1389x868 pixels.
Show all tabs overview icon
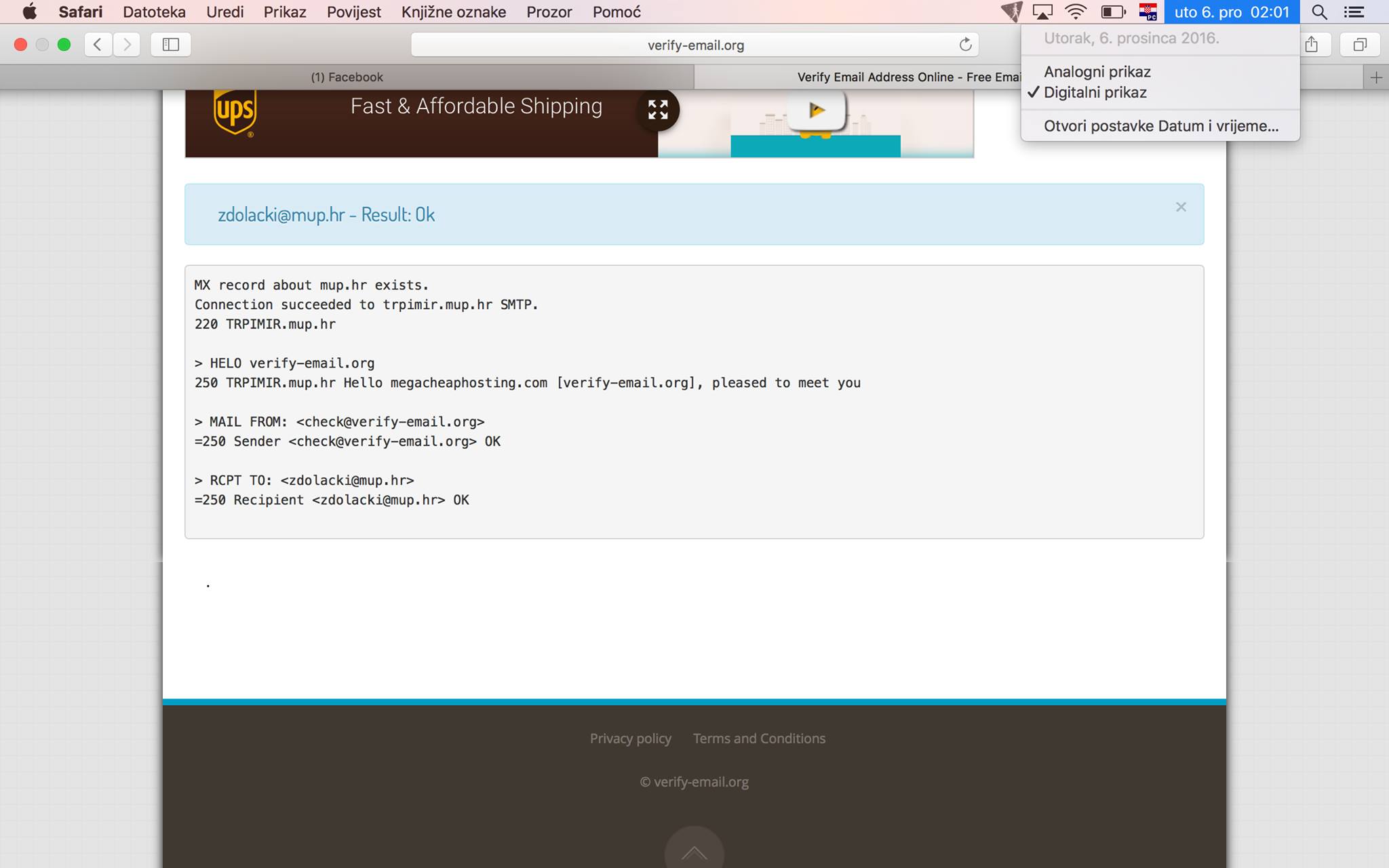click(x=1359, y=45)
